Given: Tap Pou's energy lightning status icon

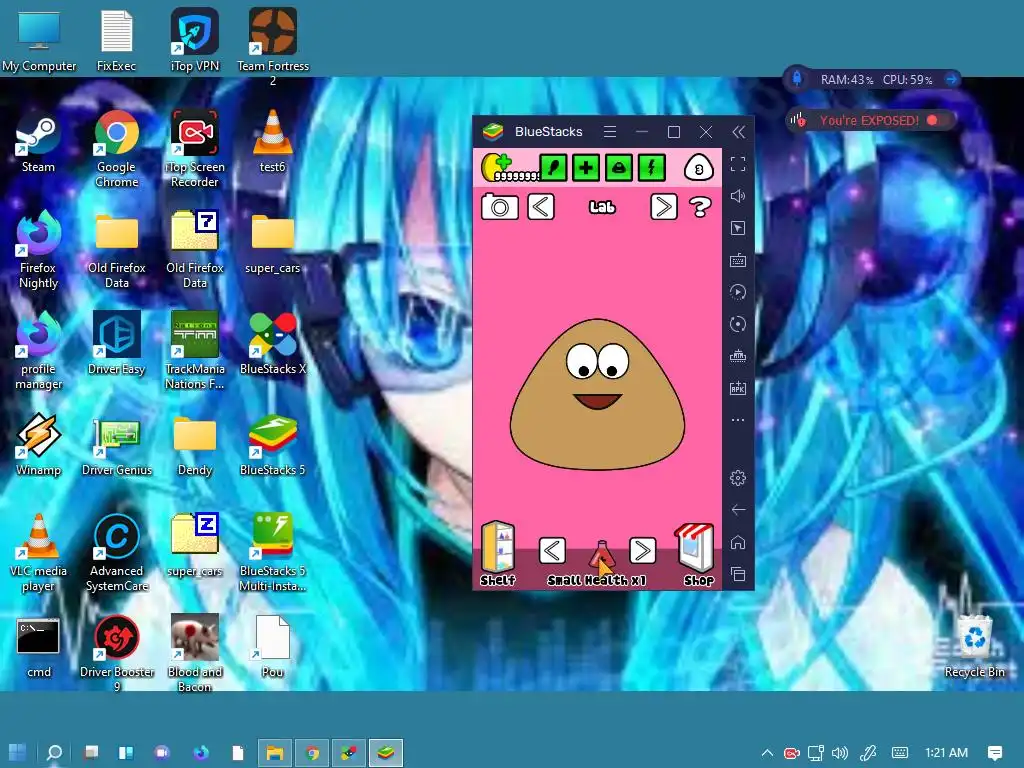Looking at the screenshot, I should 651,168.
